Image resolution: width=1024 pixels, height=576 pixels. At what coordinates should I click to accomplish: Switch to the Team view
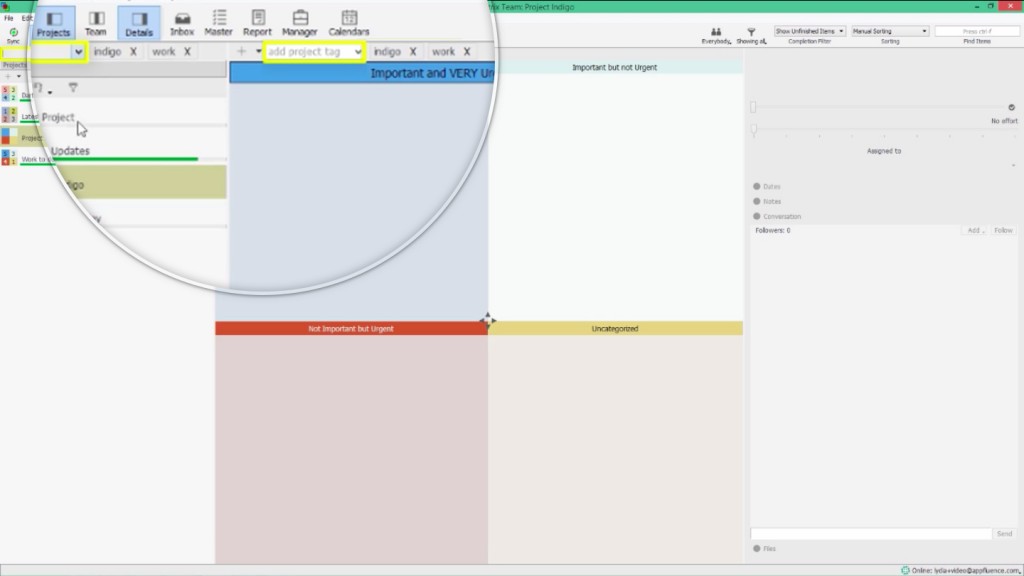[x=97, y=24]
